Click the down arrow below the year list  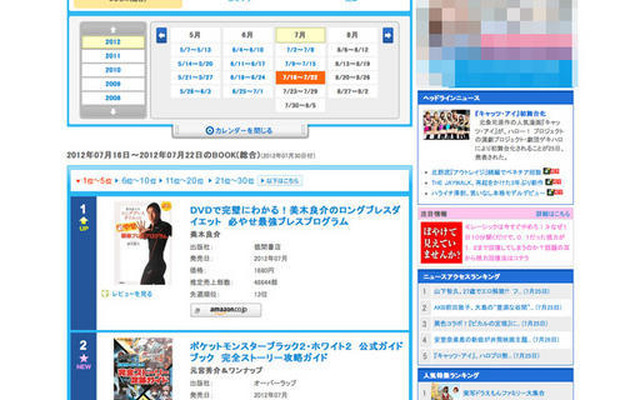113,111
